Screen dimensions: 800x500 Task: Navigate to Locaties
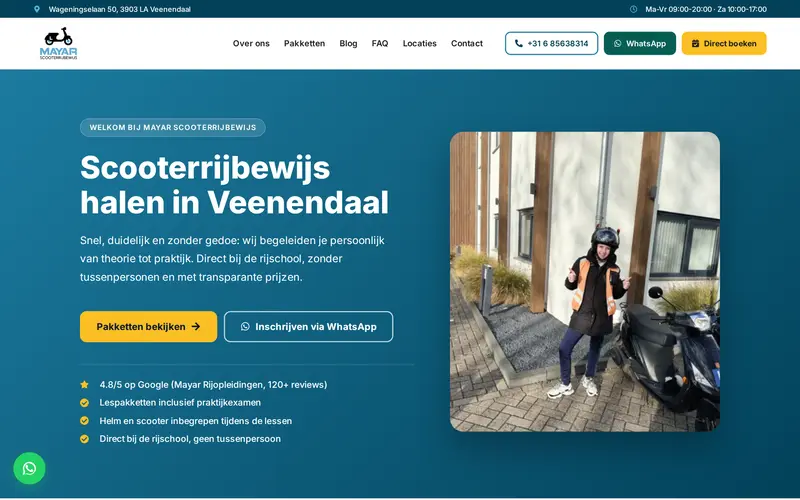pos(419,43)
